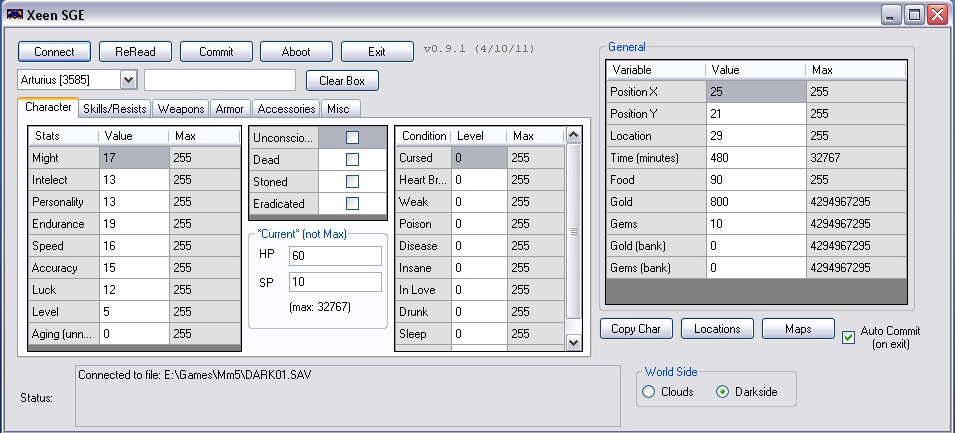Select the Drunk level cell

tap(479, 311)
